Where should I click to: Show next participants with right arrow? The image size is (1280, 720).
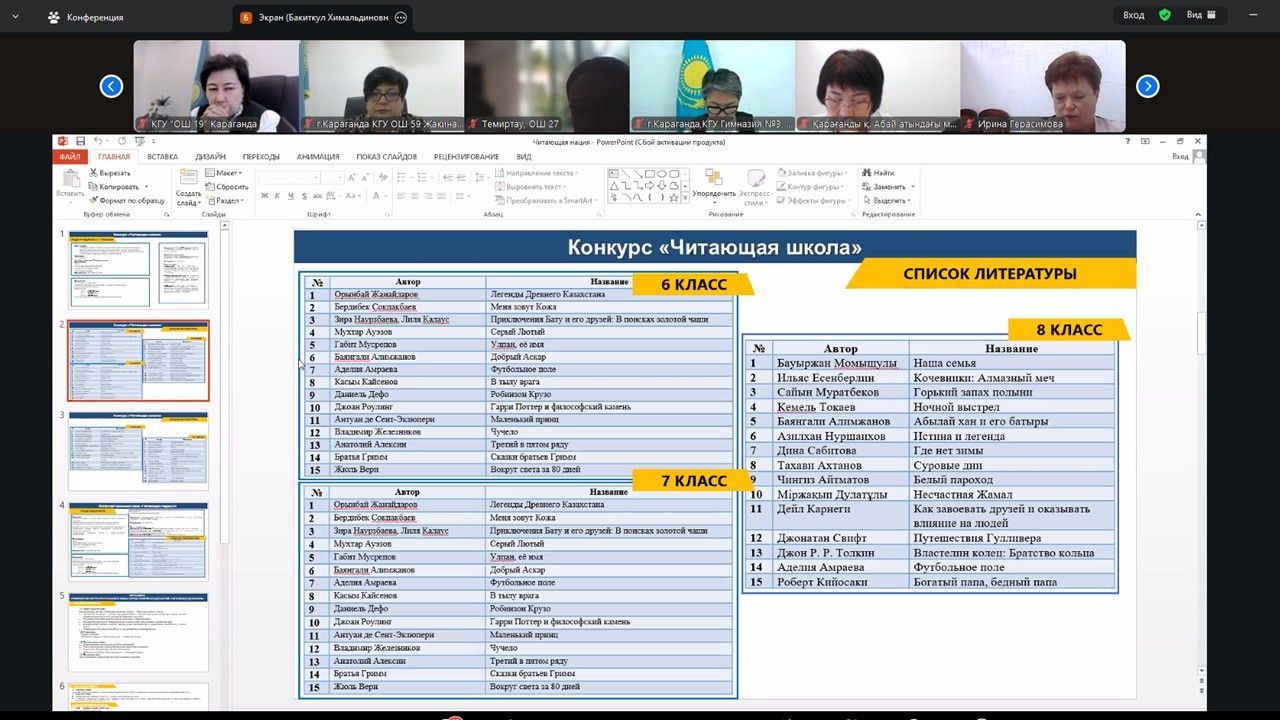point(1147,86)
